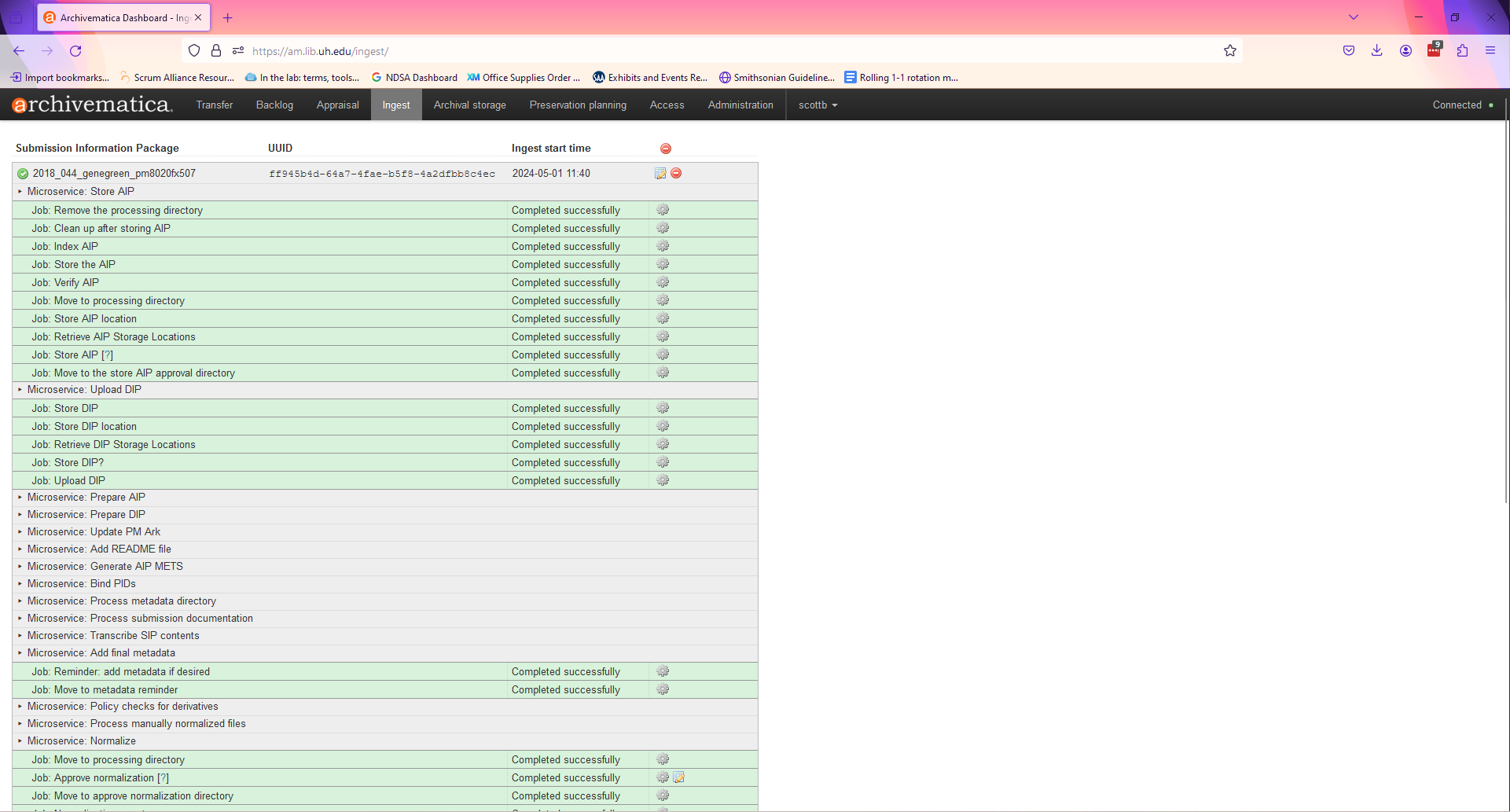Expand Microservice: Policy checks for derivatives
This screenshot has width=1510, height=812.
click(x=118, y=706)
